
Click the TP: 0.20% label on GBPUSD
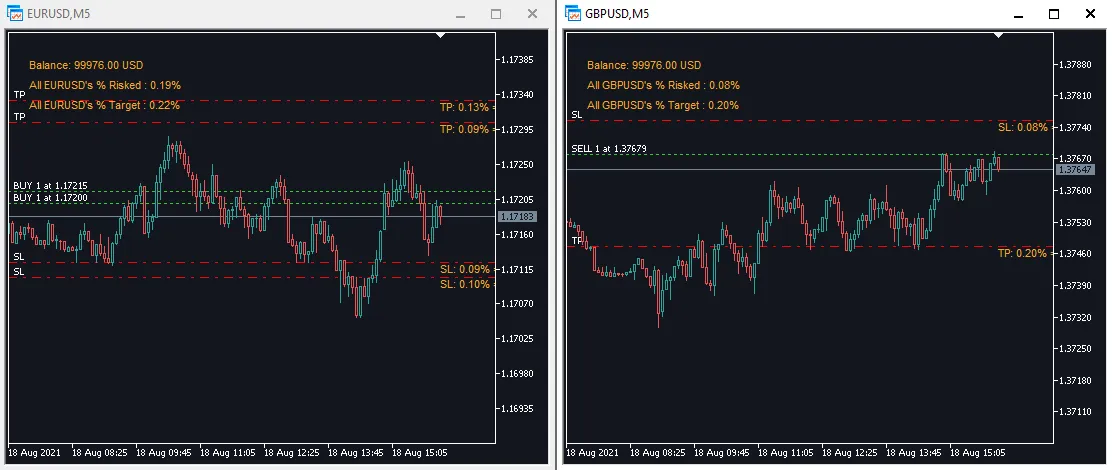coord(1022,254)
